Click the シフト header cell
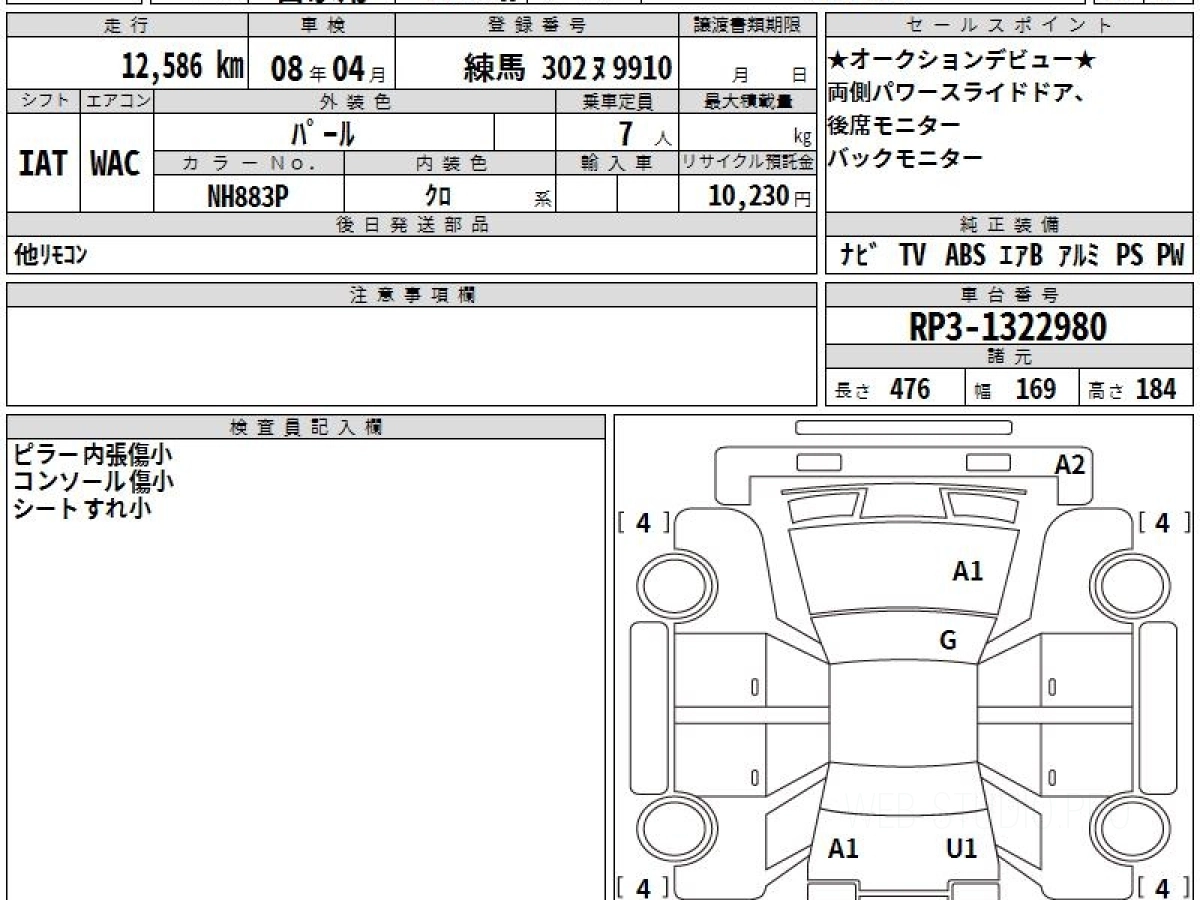This screenshot has width=1200, height=900. pos(43,101)
